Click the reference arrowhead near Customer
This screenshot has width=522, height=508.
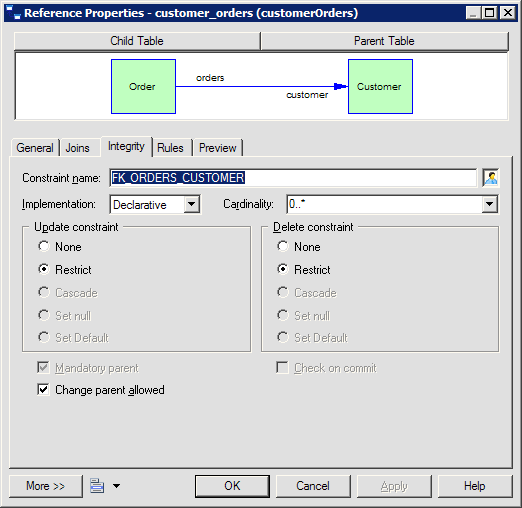(x=340, y=87)
